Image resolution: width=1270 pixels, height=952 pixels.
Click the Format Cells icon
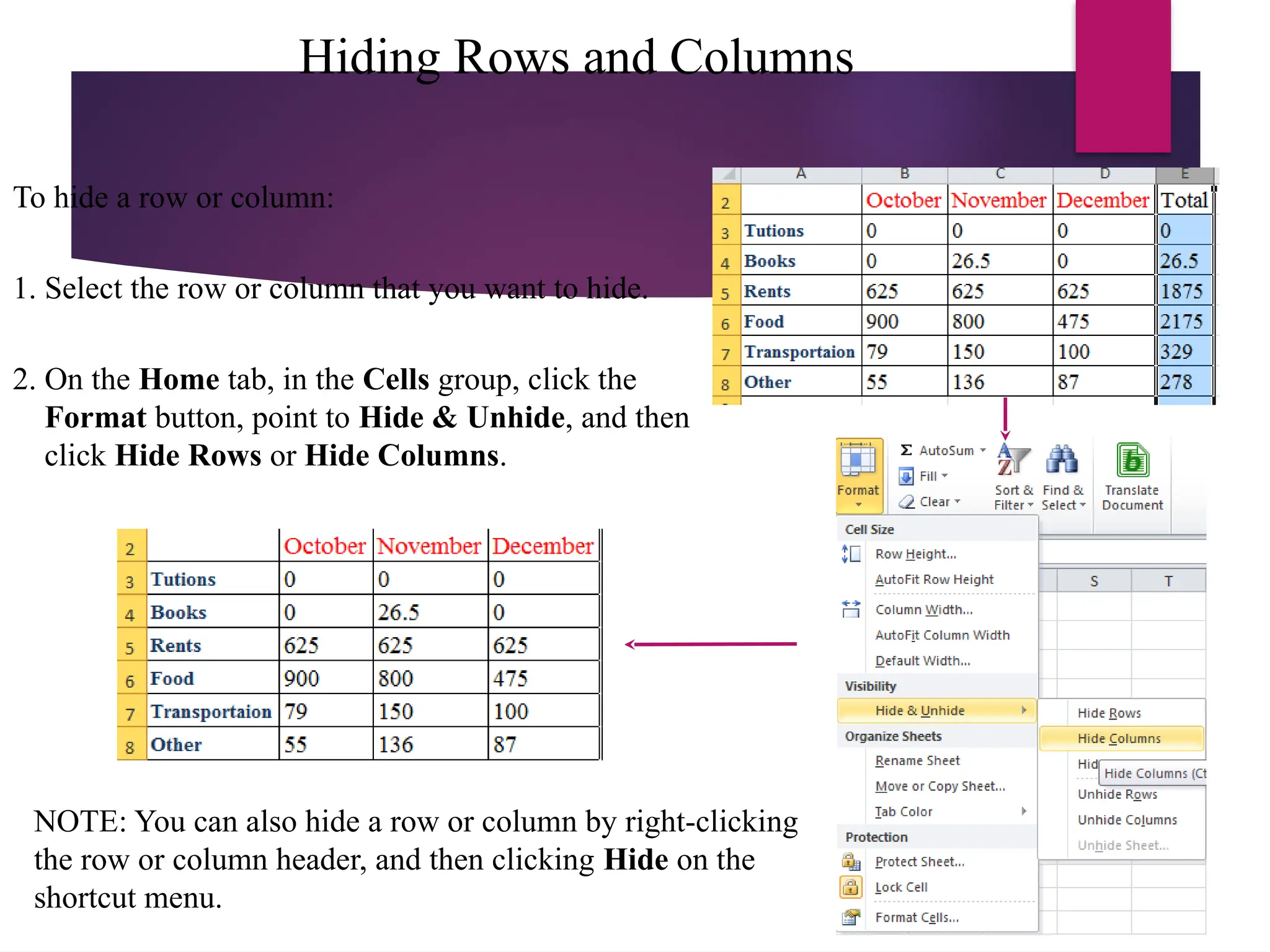coord(851,917)
